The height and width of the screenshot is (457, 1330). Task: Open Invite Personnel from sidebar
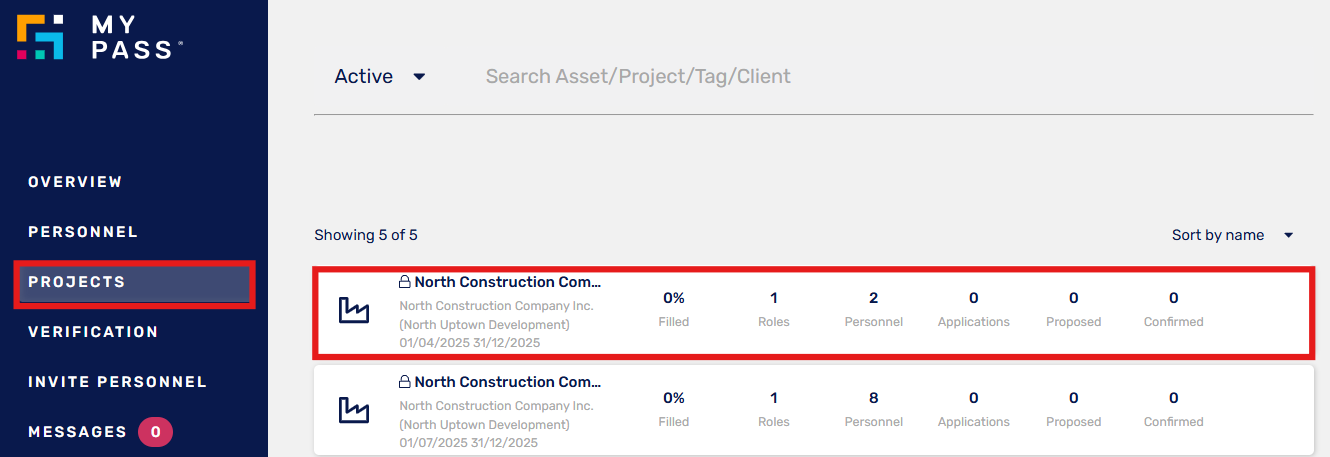click(117, 382)
